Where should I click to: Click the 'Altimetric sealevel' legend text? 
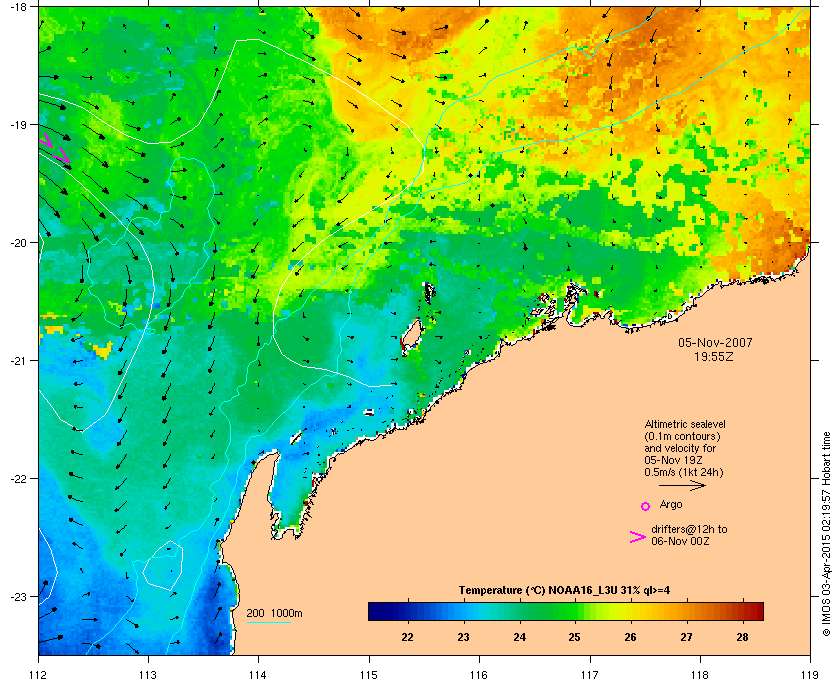(685, 424)
